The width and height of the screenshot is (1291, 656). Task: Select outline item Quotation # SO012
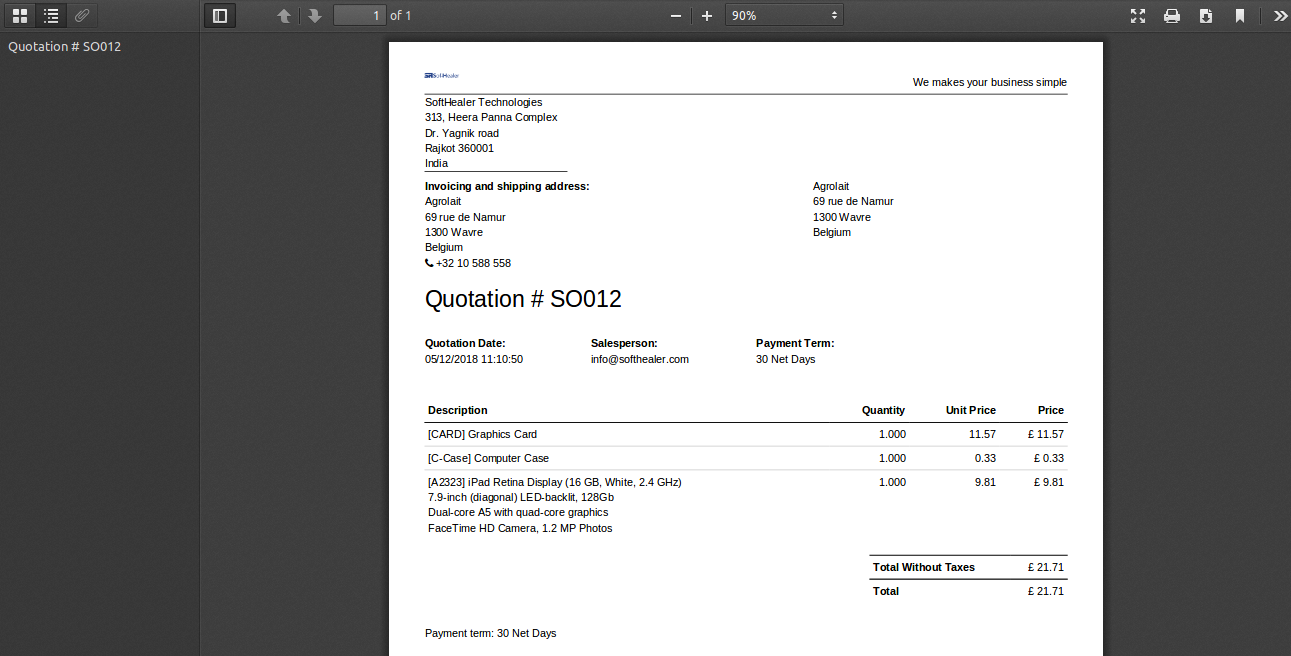coord(65,46)
